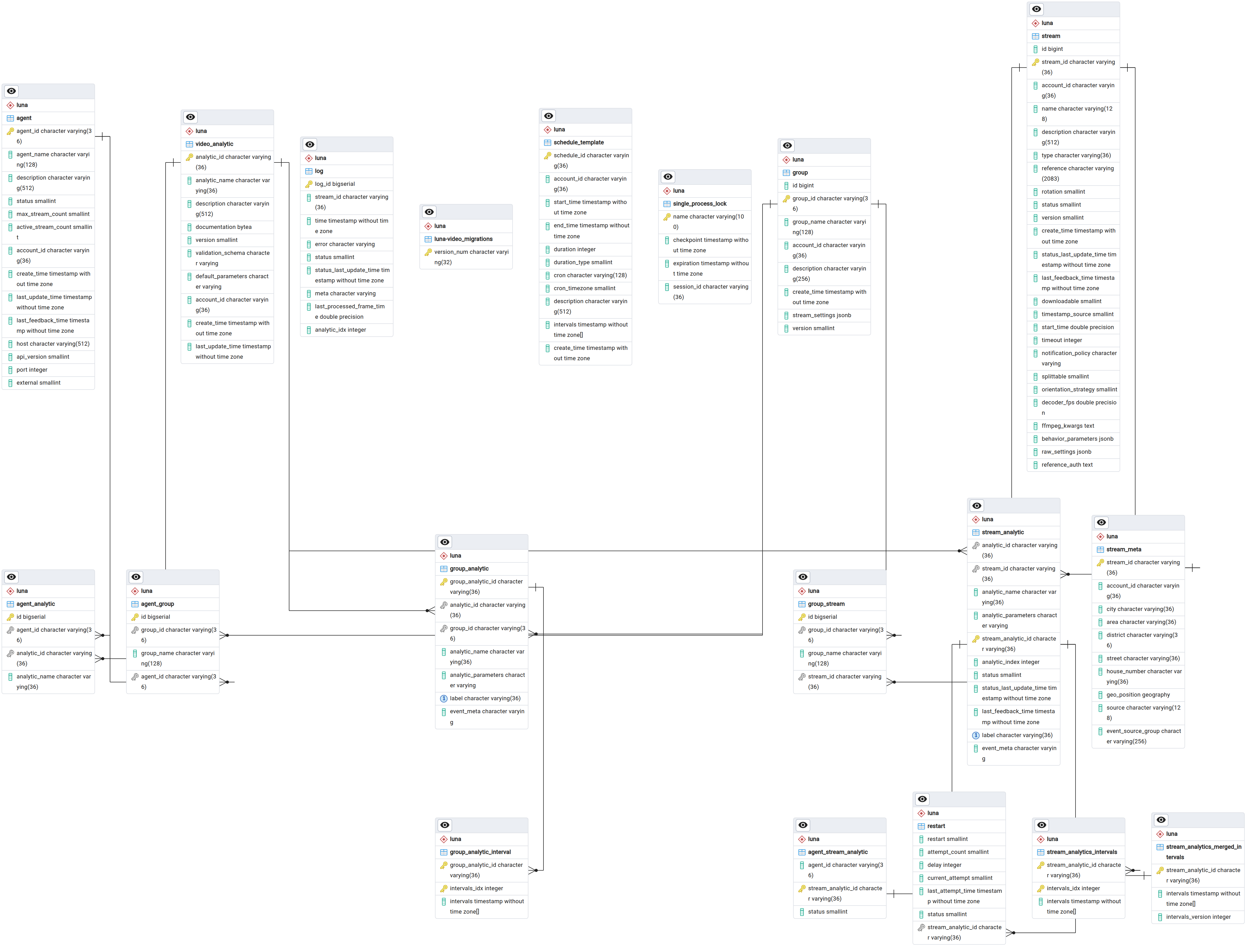This screenshot has height=952, width=1252.
Task: Toggle eye icon on agent table
Action: point(11,91)
